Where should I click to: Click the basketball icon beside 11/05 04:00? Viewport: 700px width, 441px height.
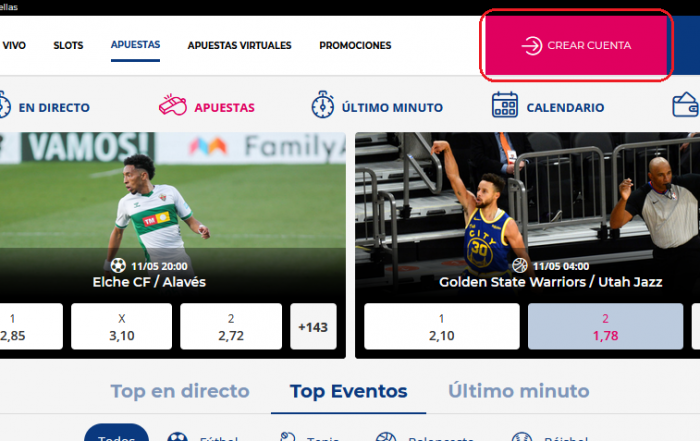(520, 266)
